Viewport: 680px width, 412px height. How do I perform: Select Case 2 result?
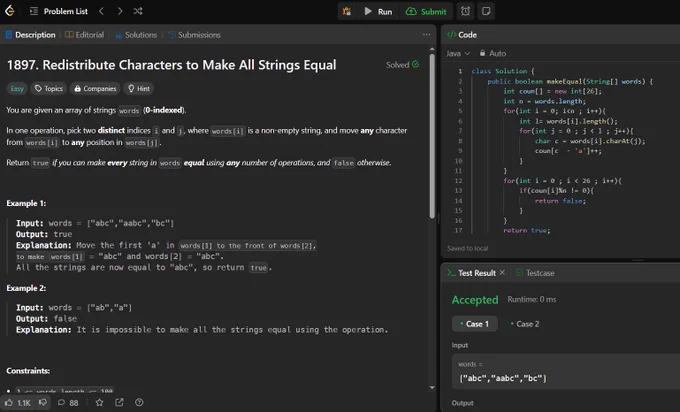click(525, 324)
